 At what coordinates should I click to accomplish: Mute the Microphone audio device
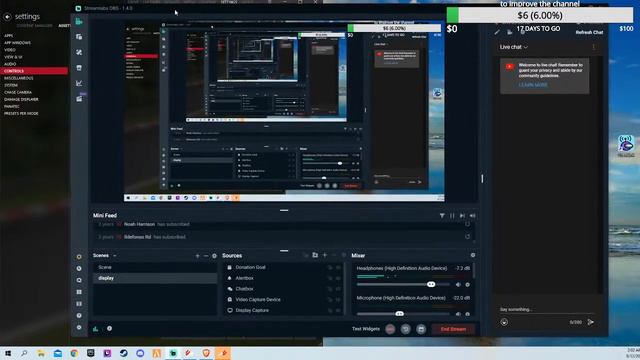[x=458, y=314]
